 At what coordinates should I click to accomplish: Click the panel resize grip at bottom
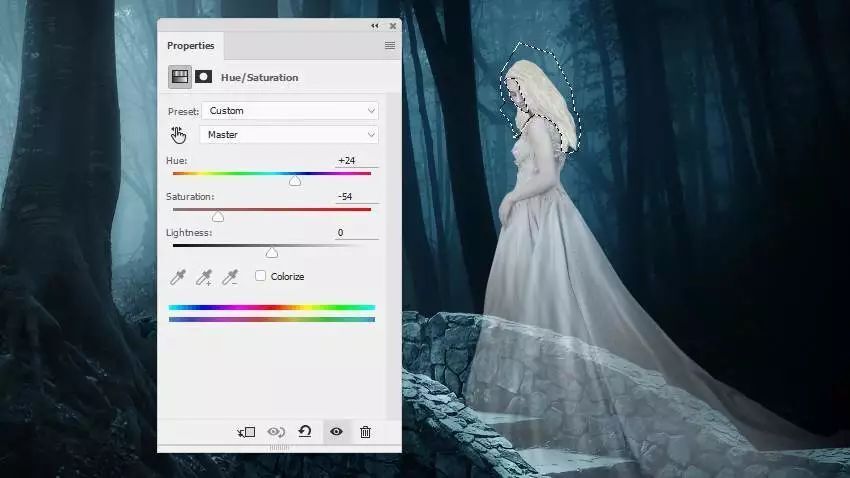[279, 448]
